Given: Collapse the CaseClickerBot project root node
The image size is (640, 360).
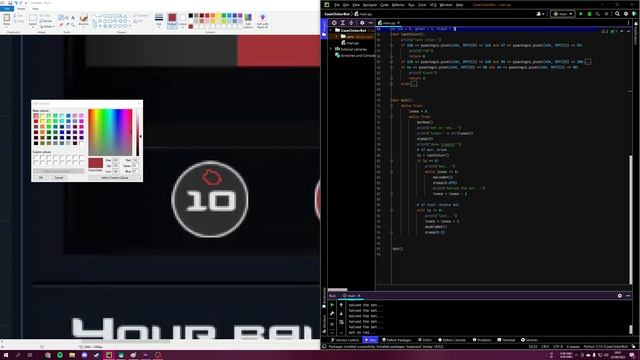Looking at the screenshot, I should (331, 30).
